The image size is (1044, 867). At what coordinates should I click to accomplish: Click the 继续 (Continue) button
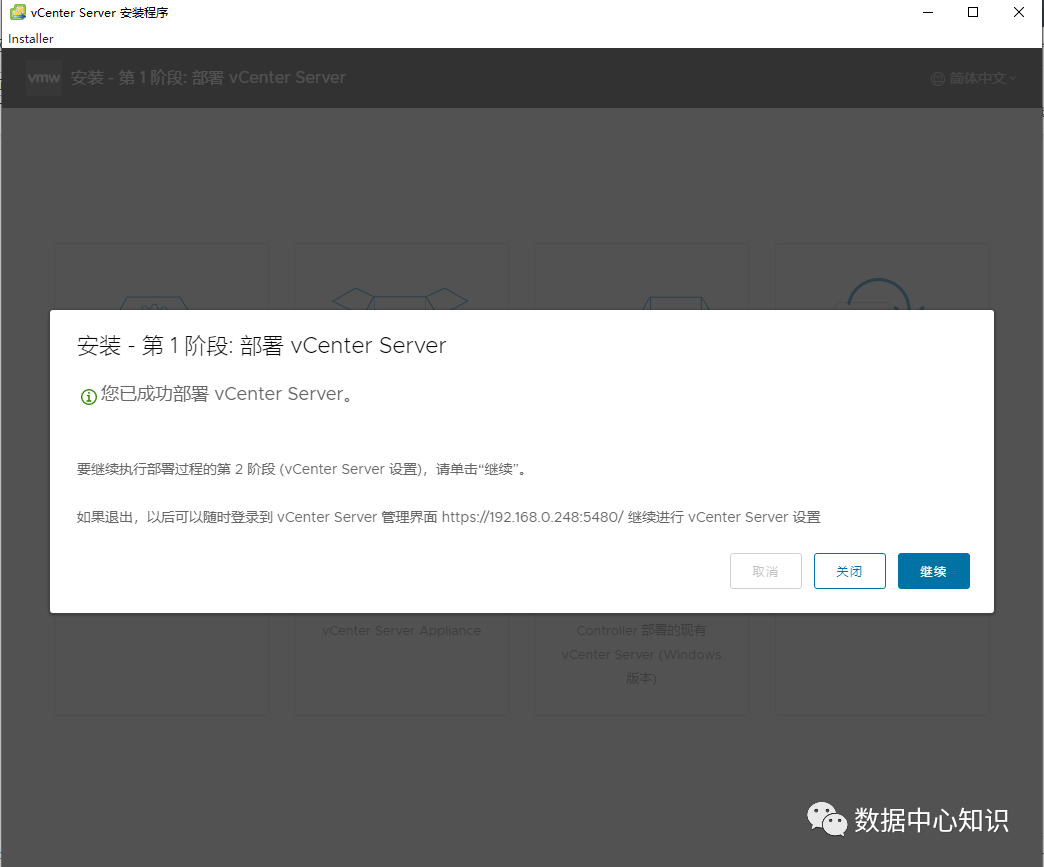pyautogui.click(x=933, y=571)
